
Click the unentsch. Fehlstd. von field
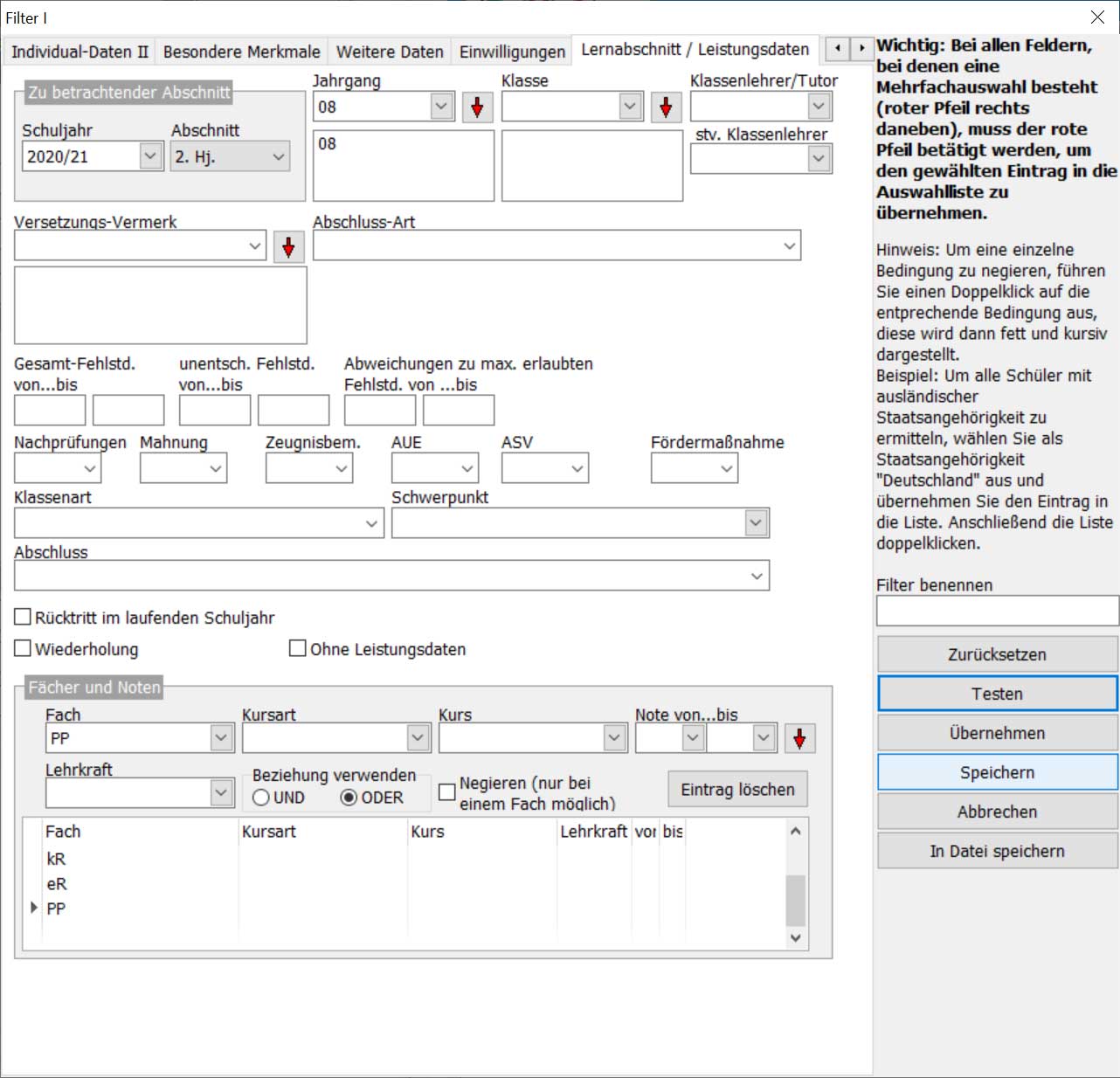tap(215, 410)
